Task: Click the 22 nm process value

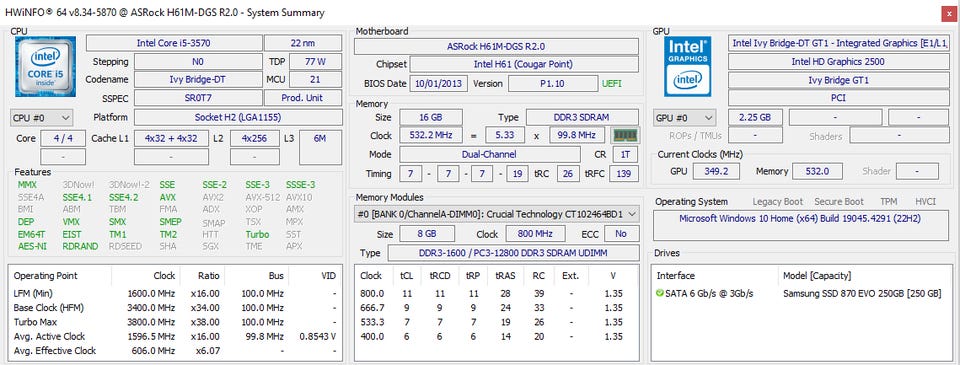Action: pos(303,43)
